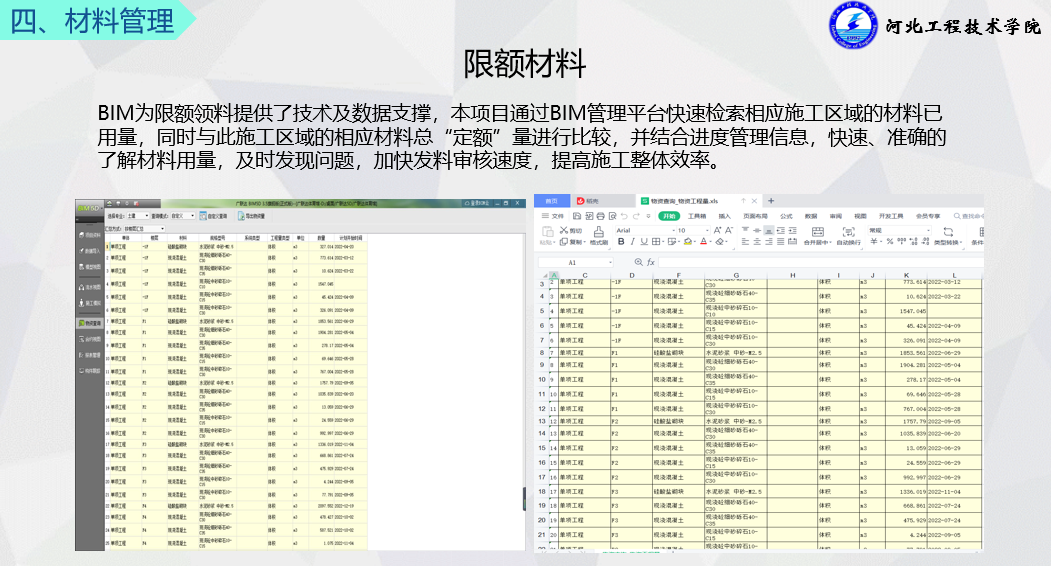Select the 页面布局 ribbon tab

755,216
